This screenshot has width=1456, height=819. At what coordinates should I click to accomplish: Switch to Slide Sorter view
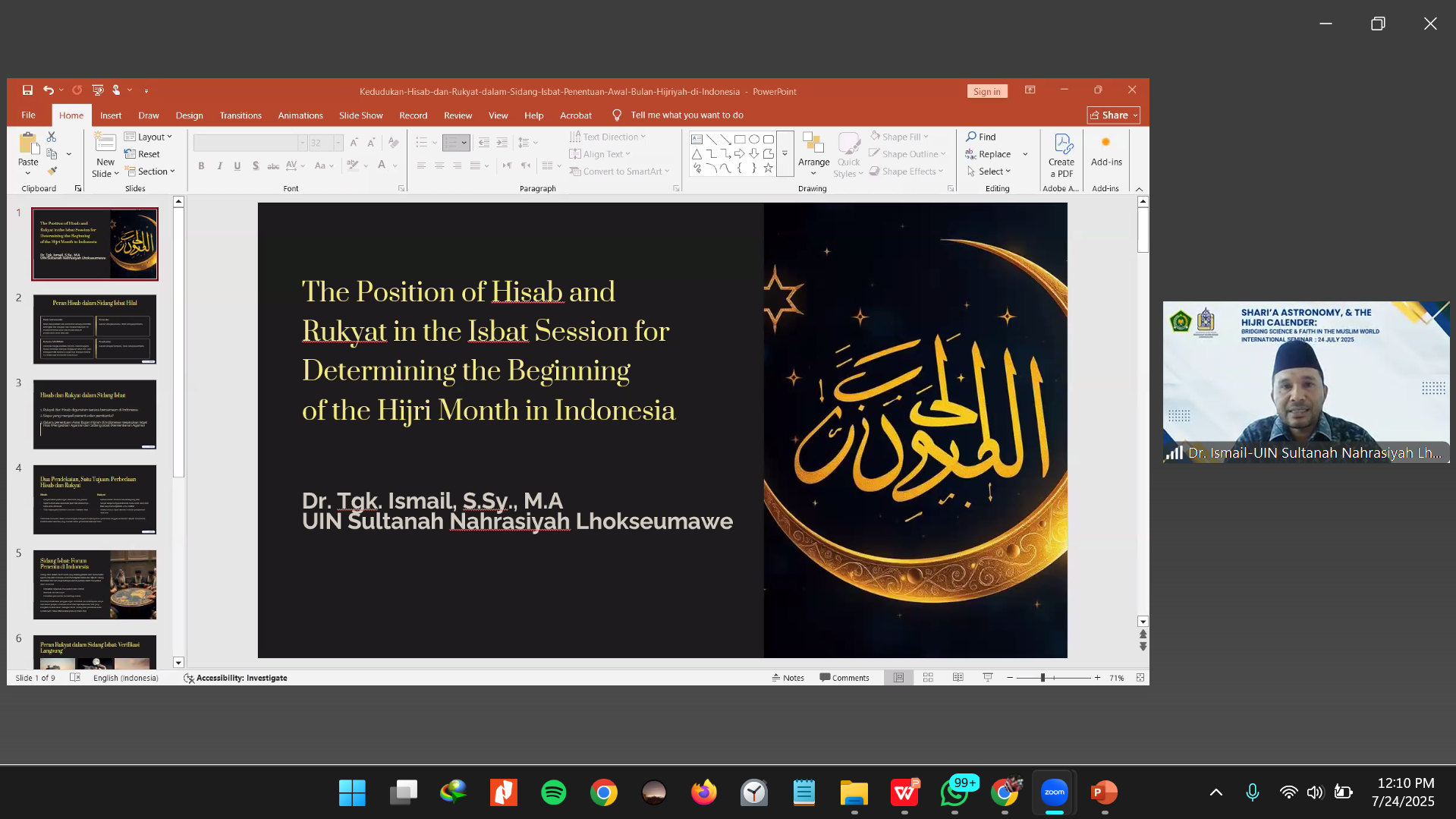[x=928, y=677]
